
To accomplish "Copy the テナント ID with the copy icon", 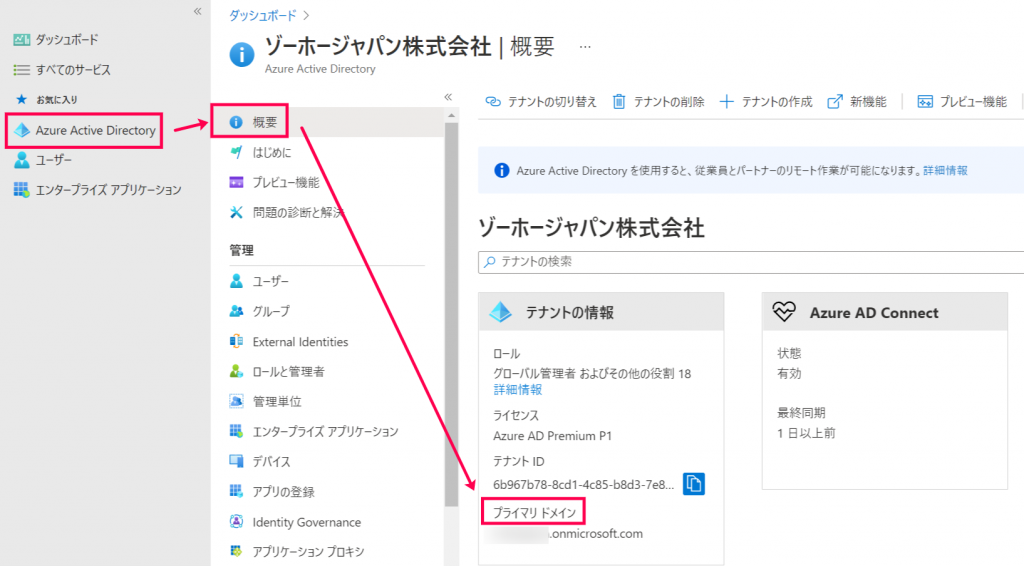I will pyautogui.click(x=694, y=484).
